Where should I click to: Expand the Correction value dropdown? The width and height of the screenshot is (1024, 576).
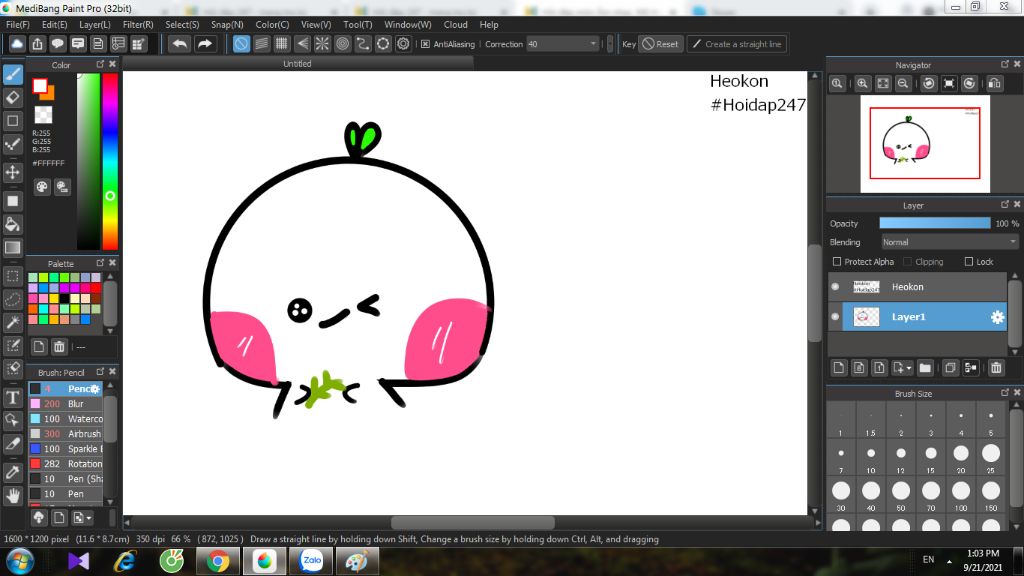(x=594, y=44)
